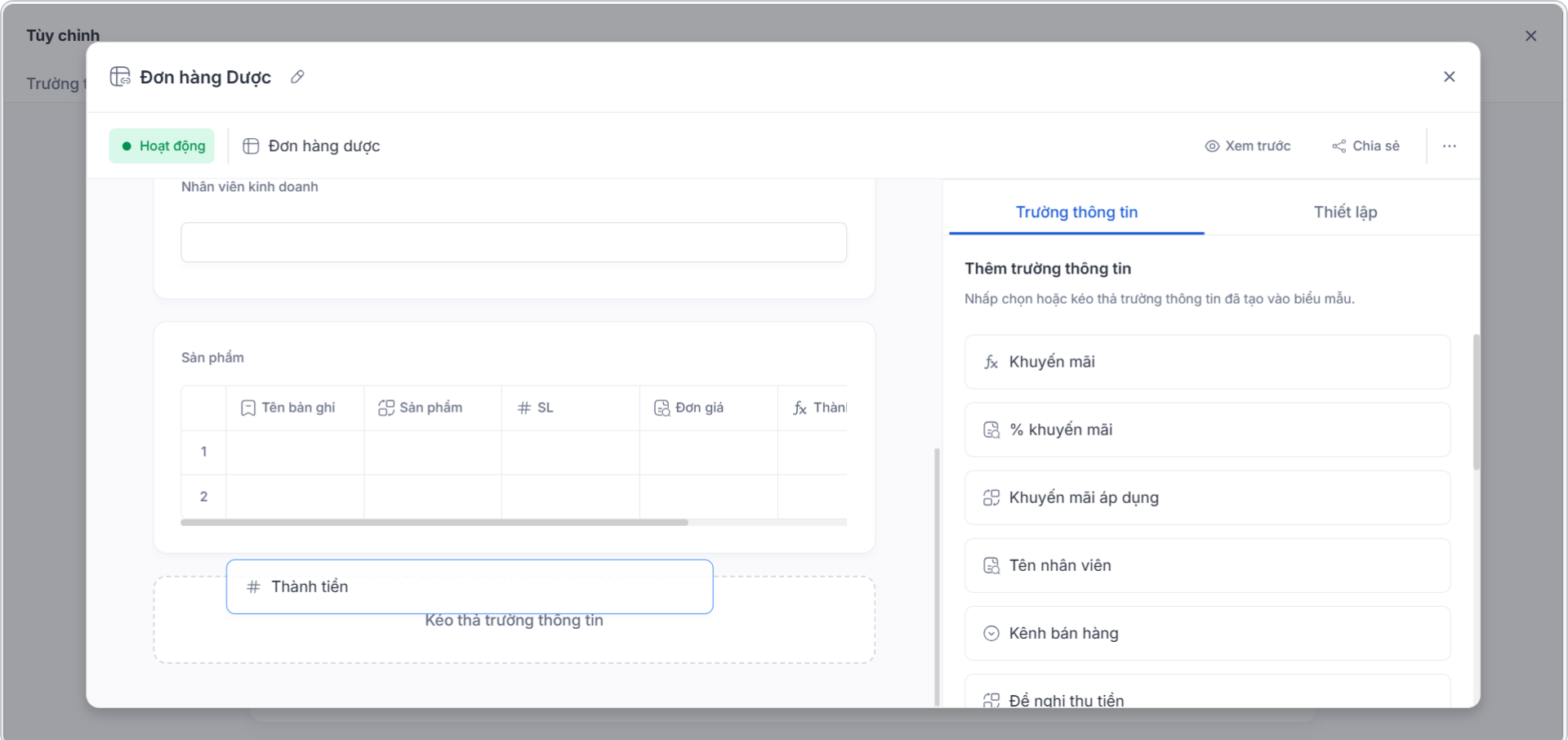This screenshot has width=1568, height=740.
Task: Click the hash icon of Thành tiền
Action: [x=253, y=586]
